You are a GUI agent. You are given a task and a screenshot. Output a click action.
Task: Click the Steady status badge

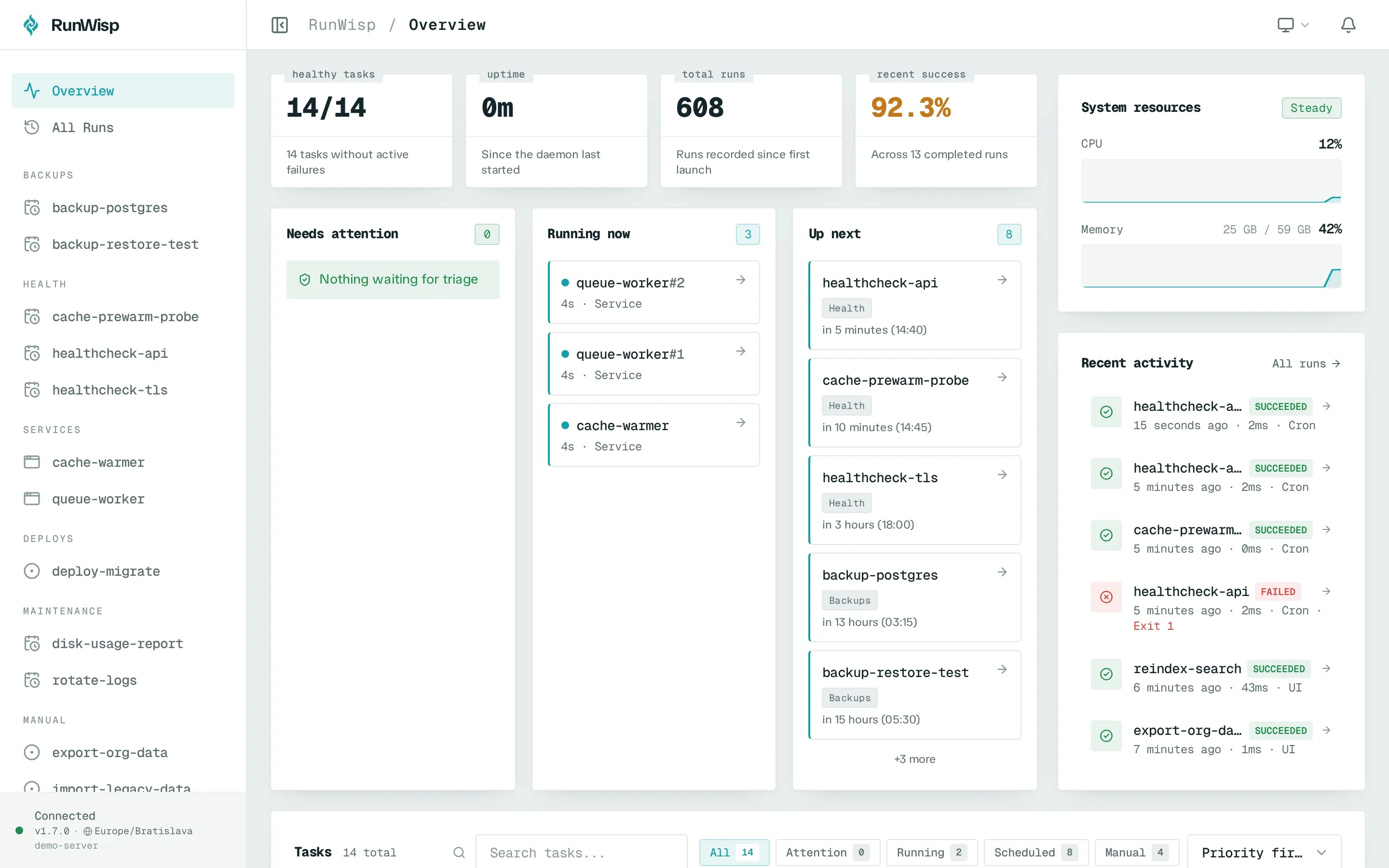1311,108
